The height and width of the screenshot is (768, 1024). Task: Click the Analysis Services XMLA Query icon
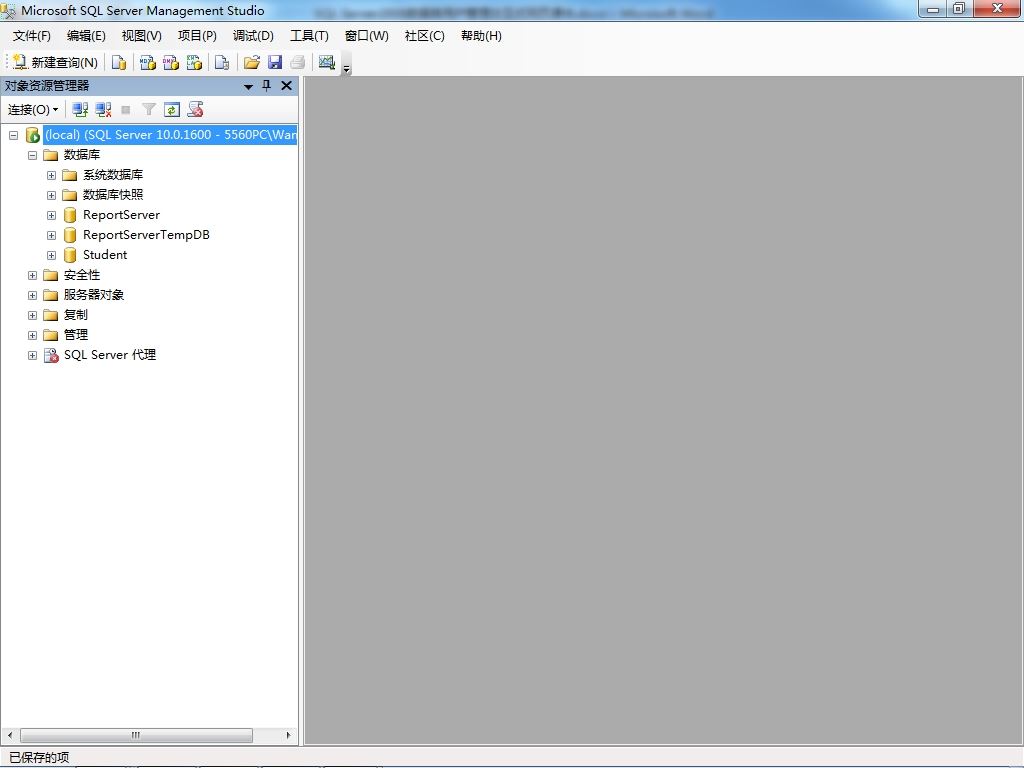[x=194, y=63]
